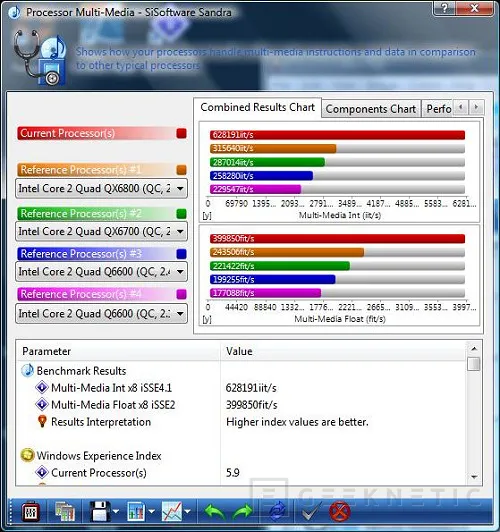
Task: Click the Sandra app icon in the title bar
Action: coord(14,12)
